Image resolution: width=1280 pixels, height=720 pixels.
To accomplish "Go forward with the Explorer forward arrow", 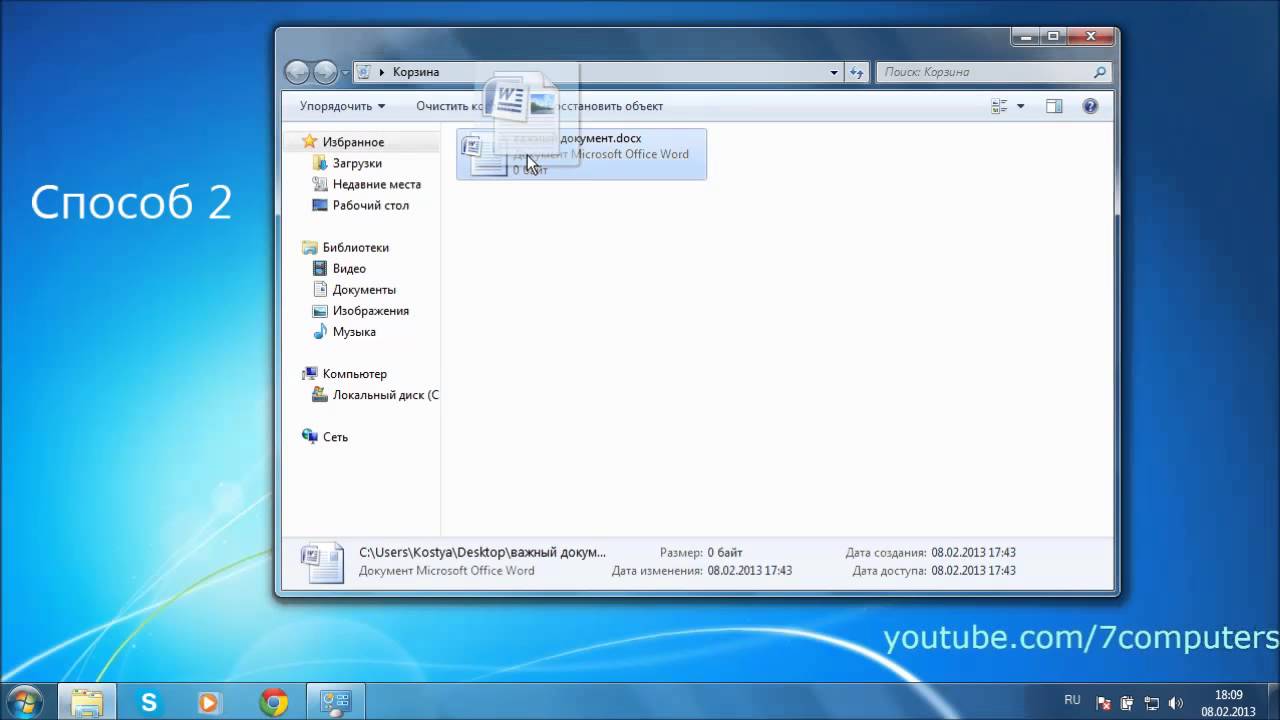I will point(325,72).
